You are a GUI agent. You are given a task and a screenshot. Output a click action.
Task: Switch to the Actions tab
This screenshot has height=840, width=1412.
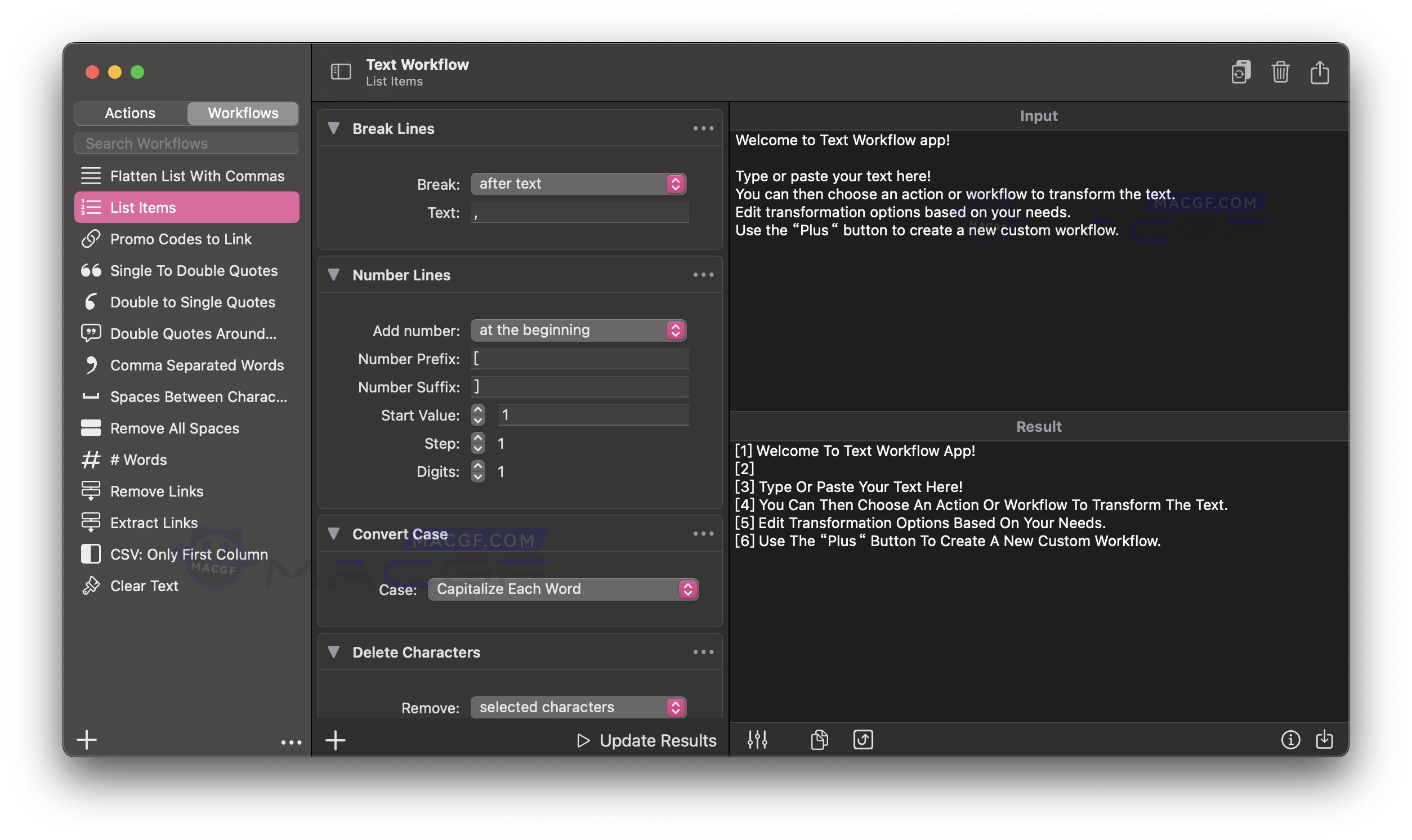point(130,113)
